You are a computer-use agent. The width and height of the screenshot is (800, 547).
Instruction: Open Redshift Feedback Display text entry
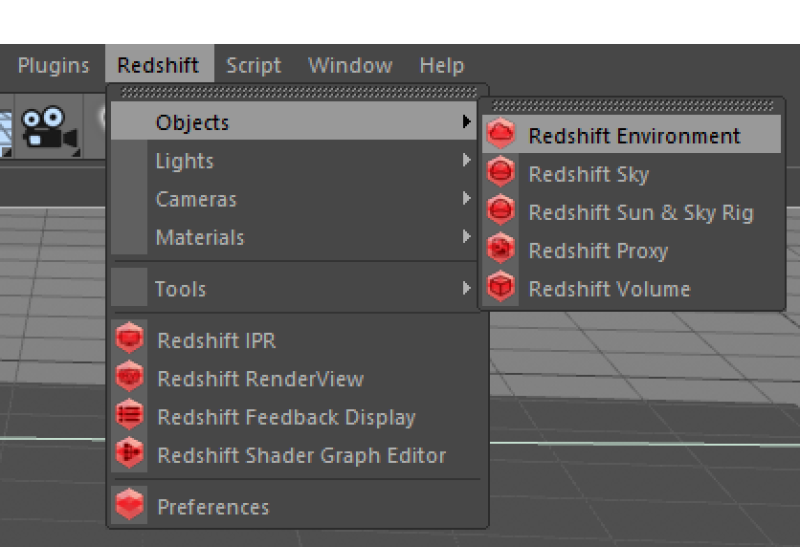[x=286, y=417]
